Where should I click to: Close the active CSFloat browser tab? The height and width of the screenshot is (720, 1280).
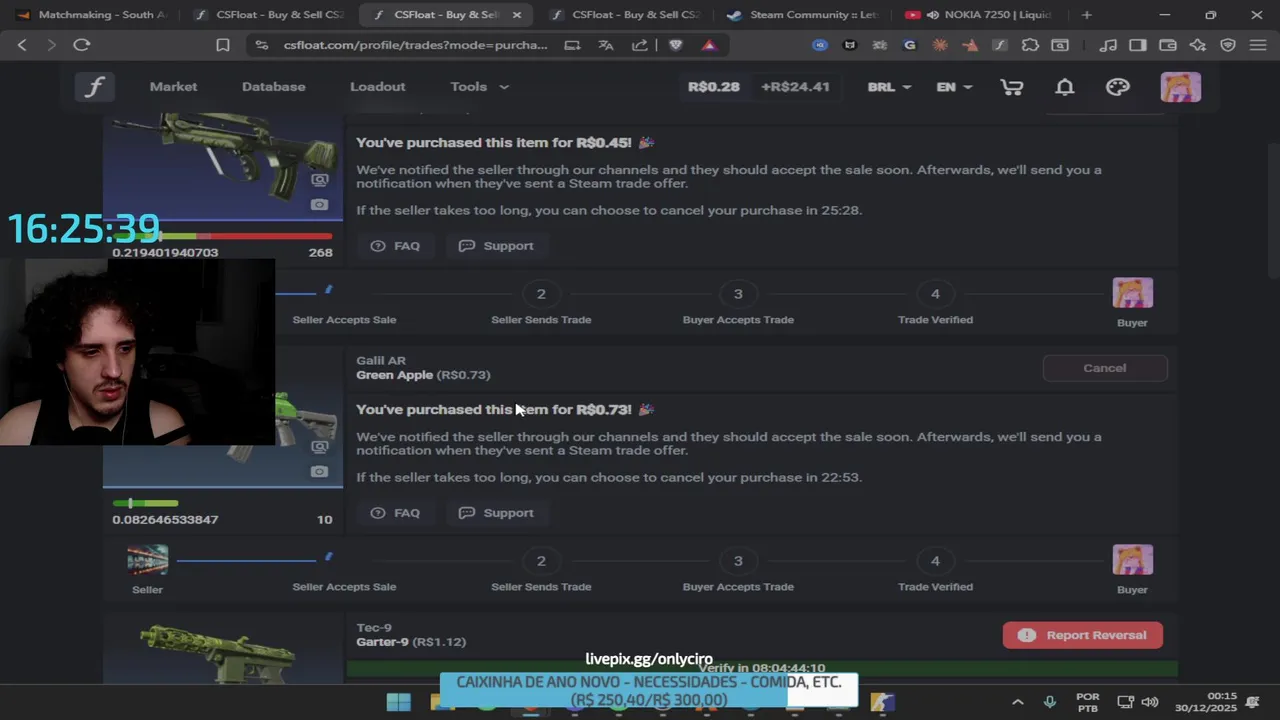click(x=517, y=15)
